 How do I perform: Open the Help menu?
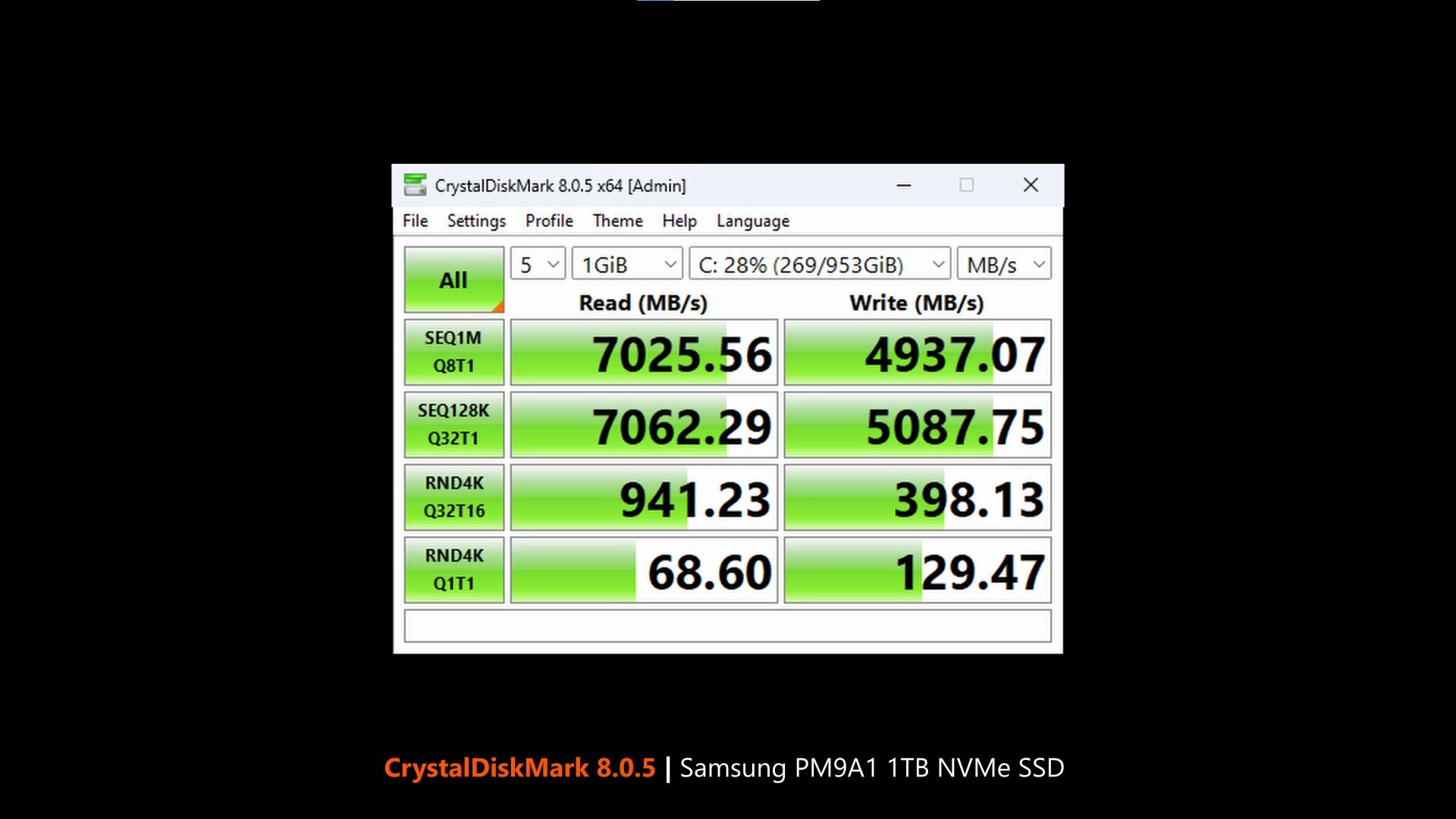tap(679, 221)
